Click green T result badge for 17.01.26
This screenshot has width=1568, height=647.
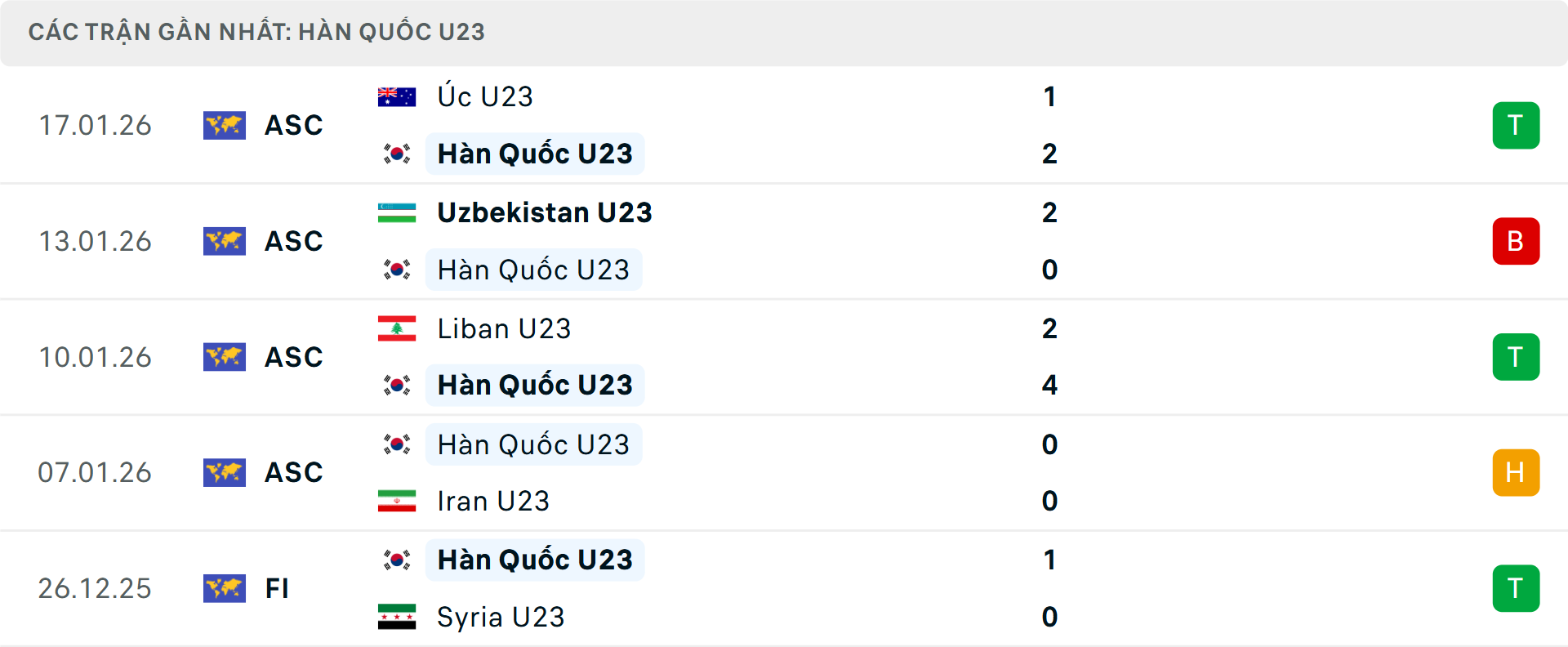tap(1516, 126)
